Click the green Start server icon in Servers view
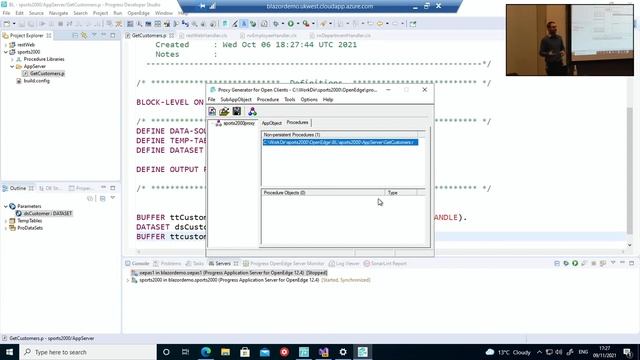The width and height of the screenshot is (640, 360). [x=575, y=264]
